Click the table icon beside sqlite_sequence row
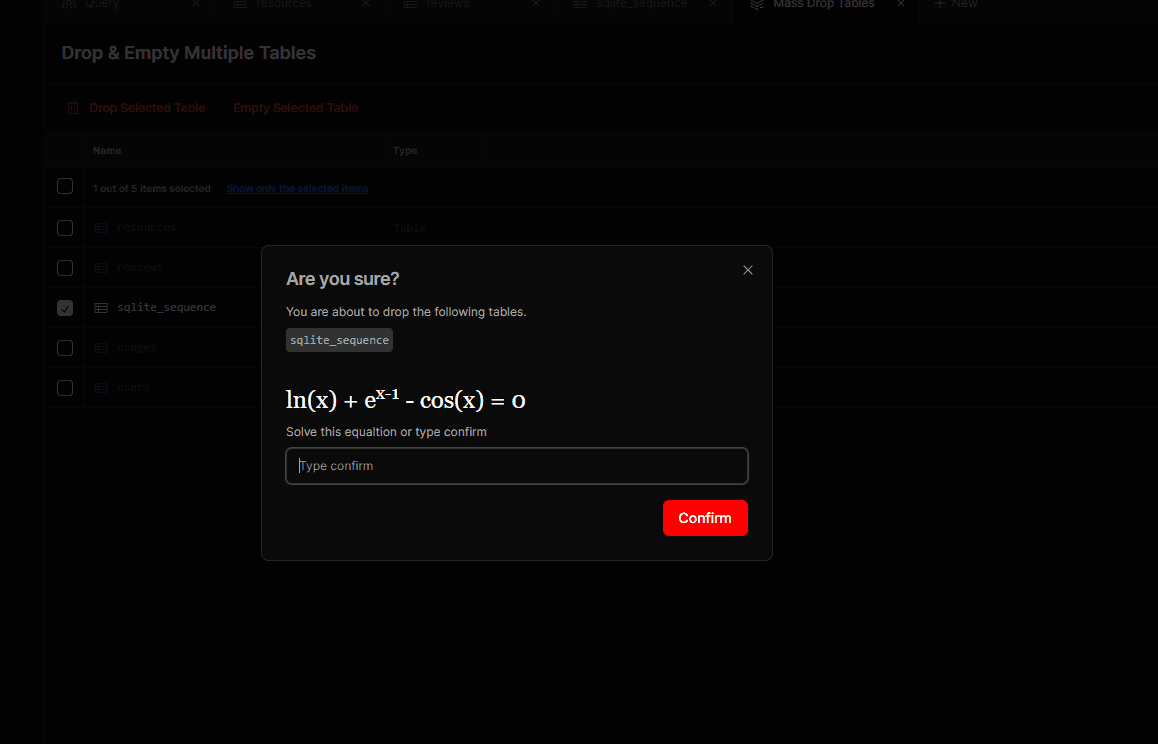 [x=101, y=308]
